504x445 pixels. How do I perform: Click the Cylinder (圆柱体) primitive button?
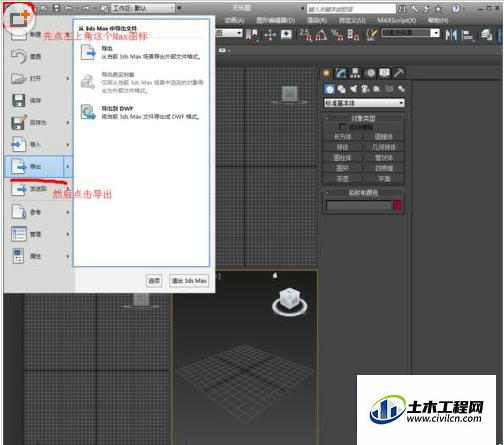pyautogui.click(x=343, y=158)
